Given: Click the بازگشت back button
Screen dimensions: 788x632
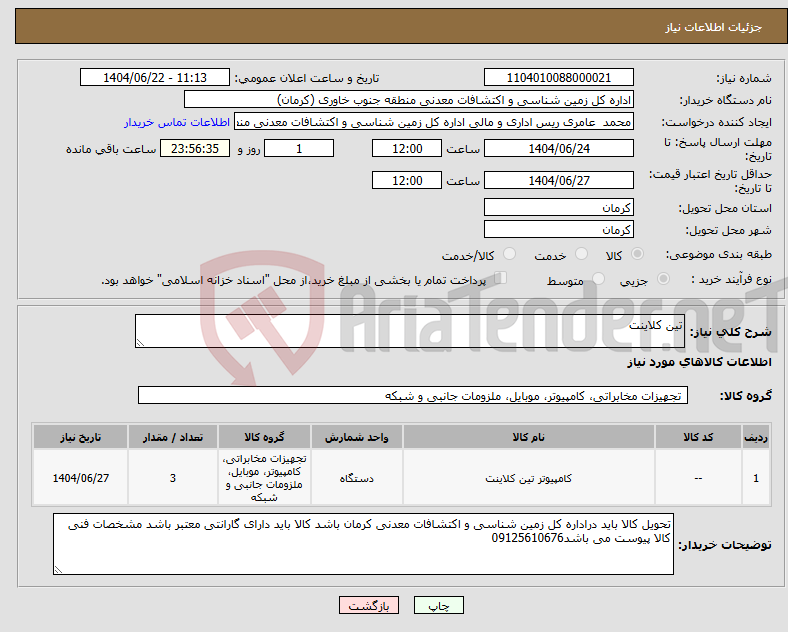Looking at the screenshot, I should click(x=369, y=605).
